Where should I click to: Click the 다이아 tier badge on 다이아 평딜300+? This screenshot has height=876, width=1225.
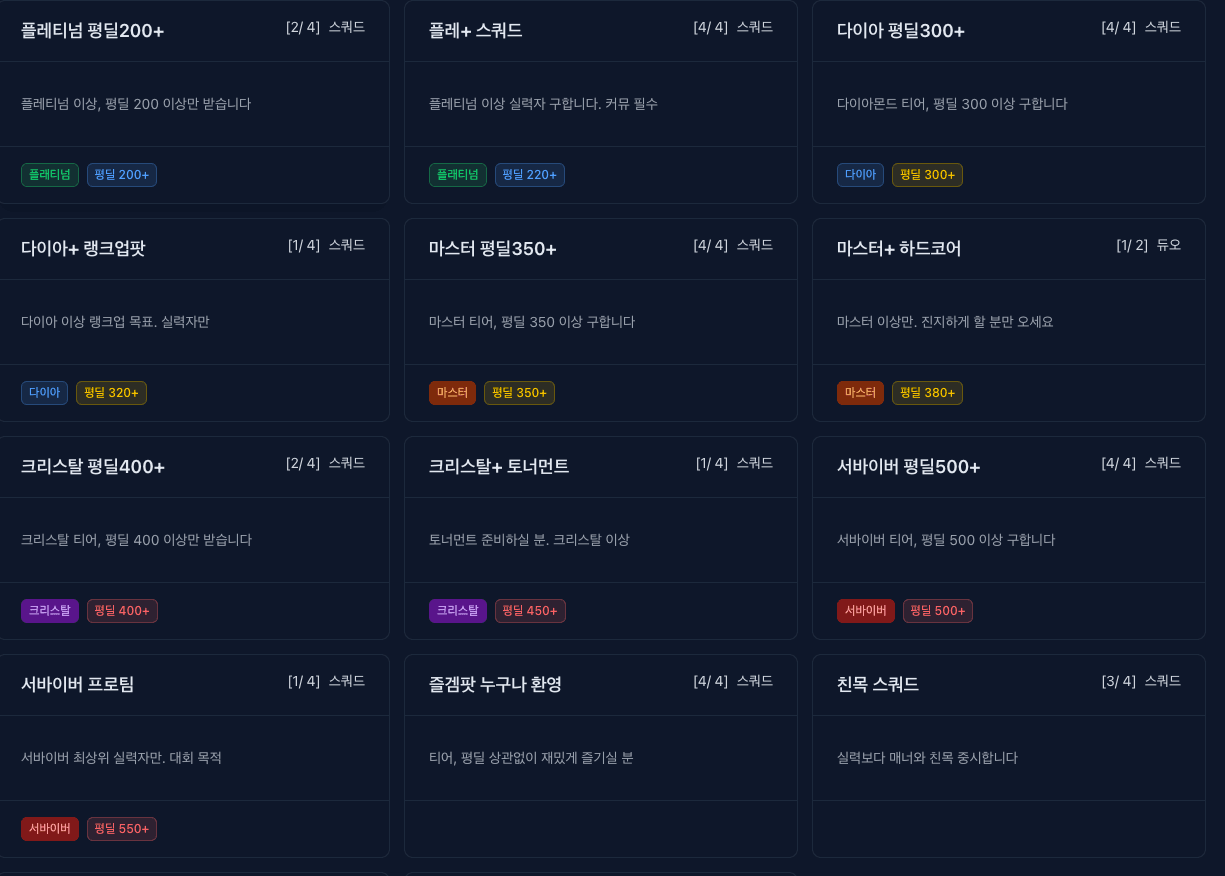click(860, 174)
